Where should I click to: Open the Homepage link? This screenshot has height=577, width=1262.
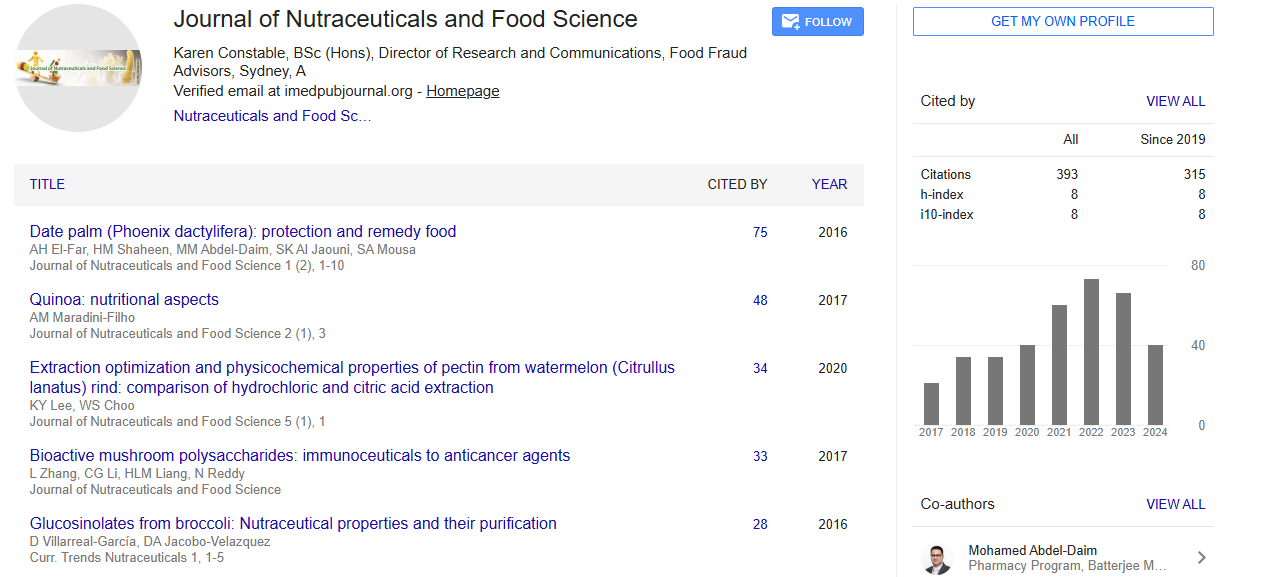coord(462,91)
